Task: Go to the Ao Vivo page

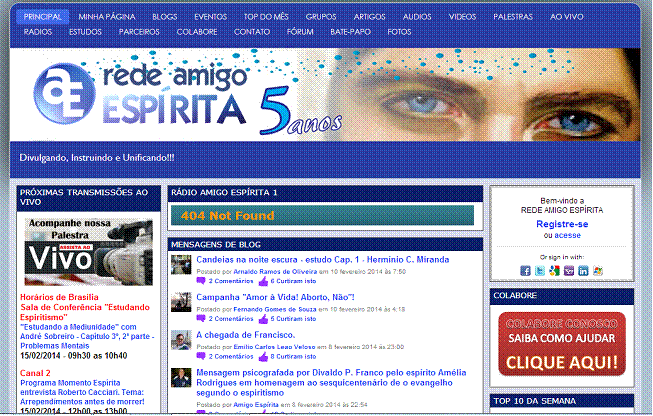Action: tap(567, 17)
